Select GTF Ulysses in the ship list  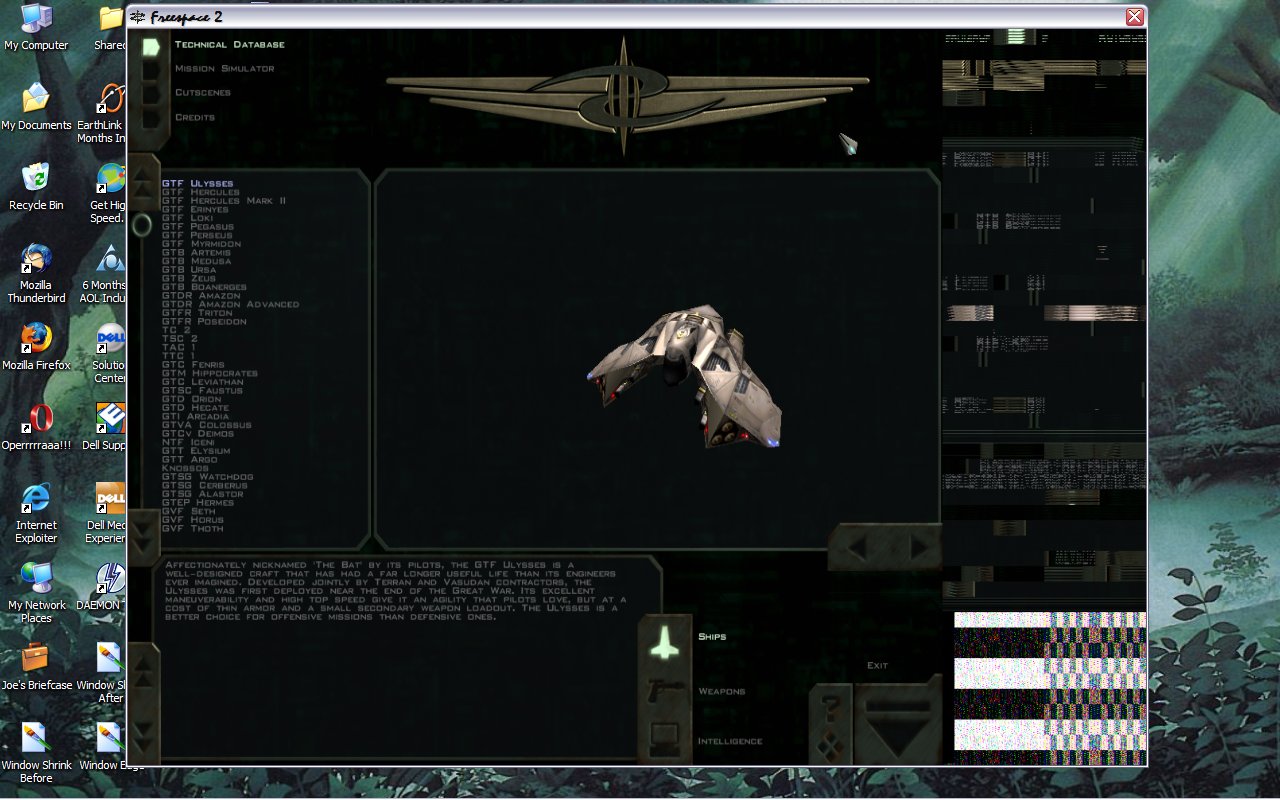point(197,184)
